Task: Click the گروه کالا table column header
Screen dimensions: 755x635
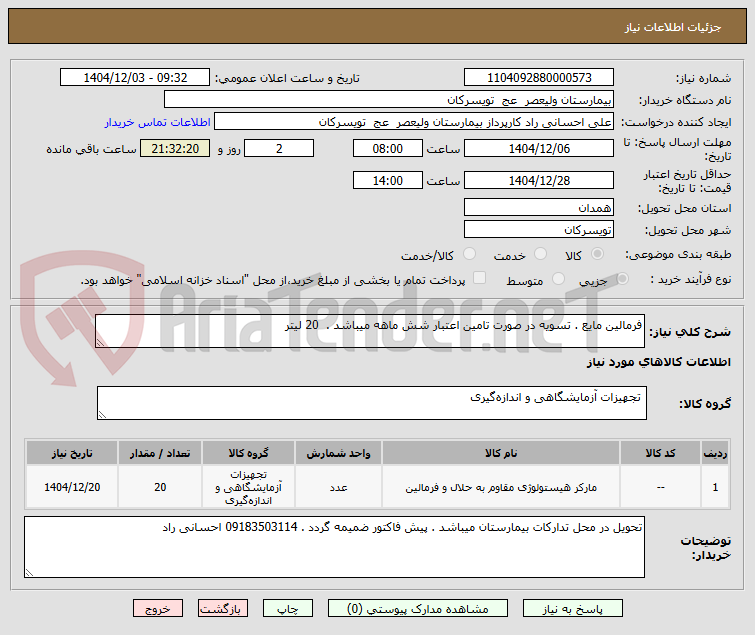Action: tap(248, 453)
